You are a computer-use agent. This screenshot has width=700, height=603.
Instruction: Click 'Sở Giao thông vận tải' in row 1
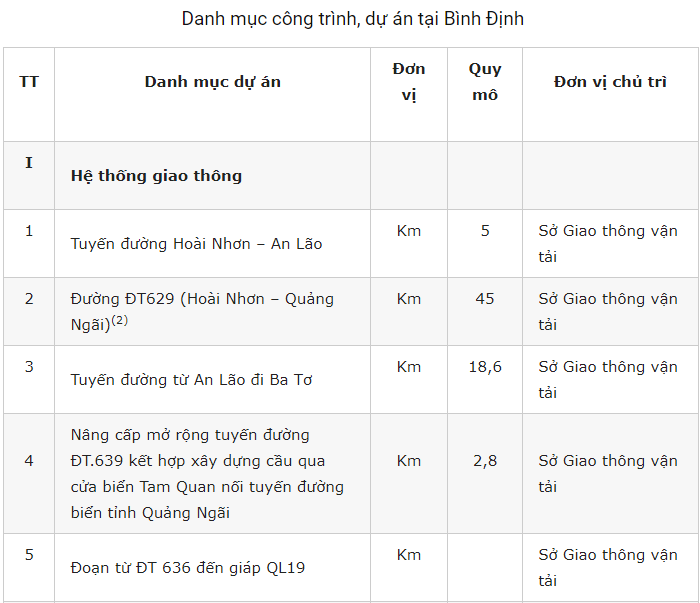pos(608,244)
